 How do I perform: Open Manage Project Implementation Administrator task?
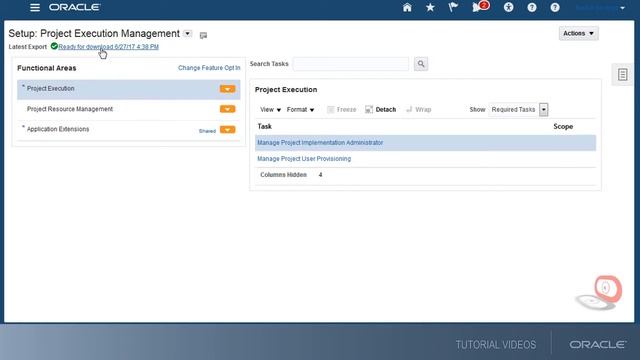pos(320,142)
